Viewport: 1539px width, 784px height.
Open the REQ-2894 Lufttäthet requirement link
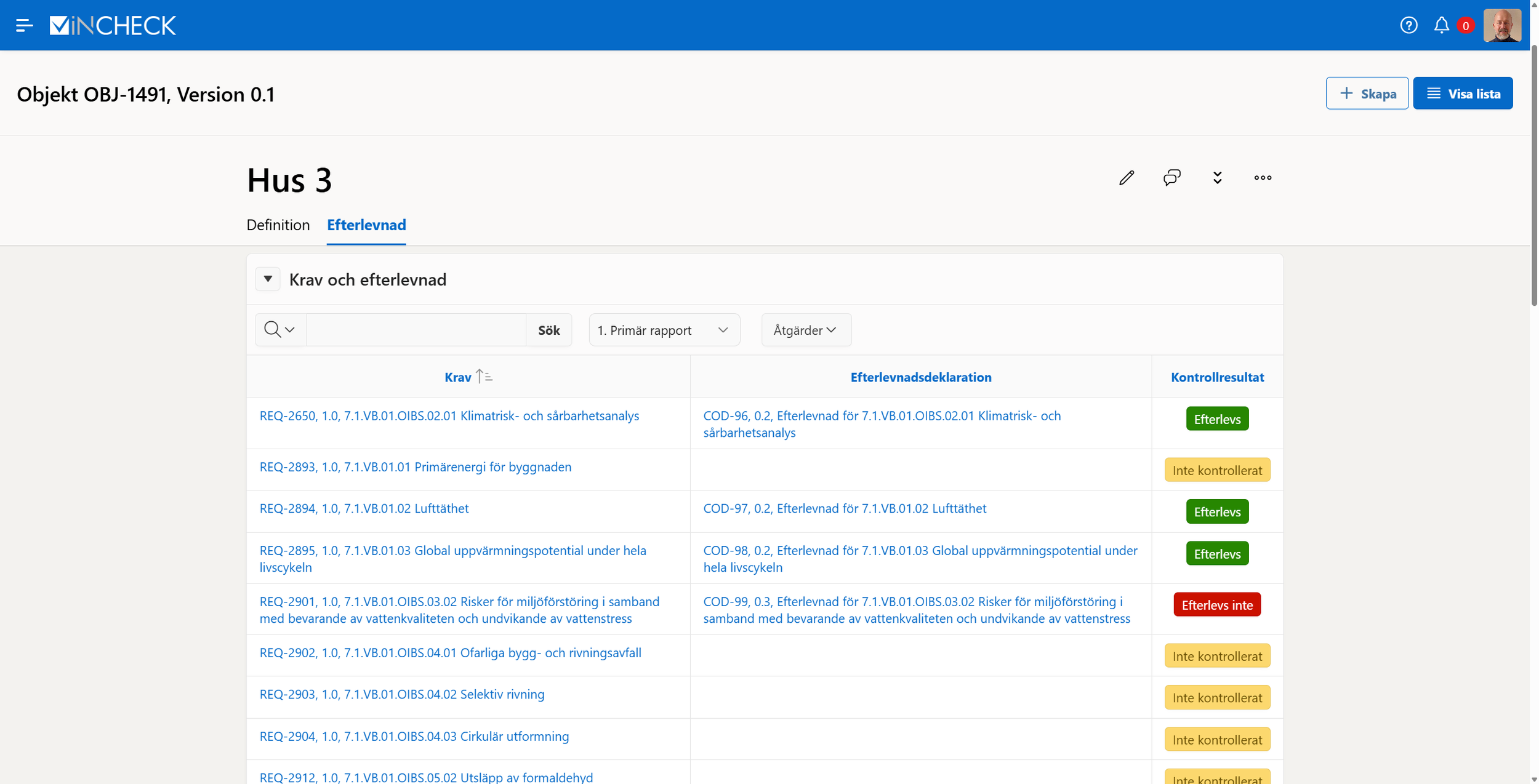coord(364,509)
